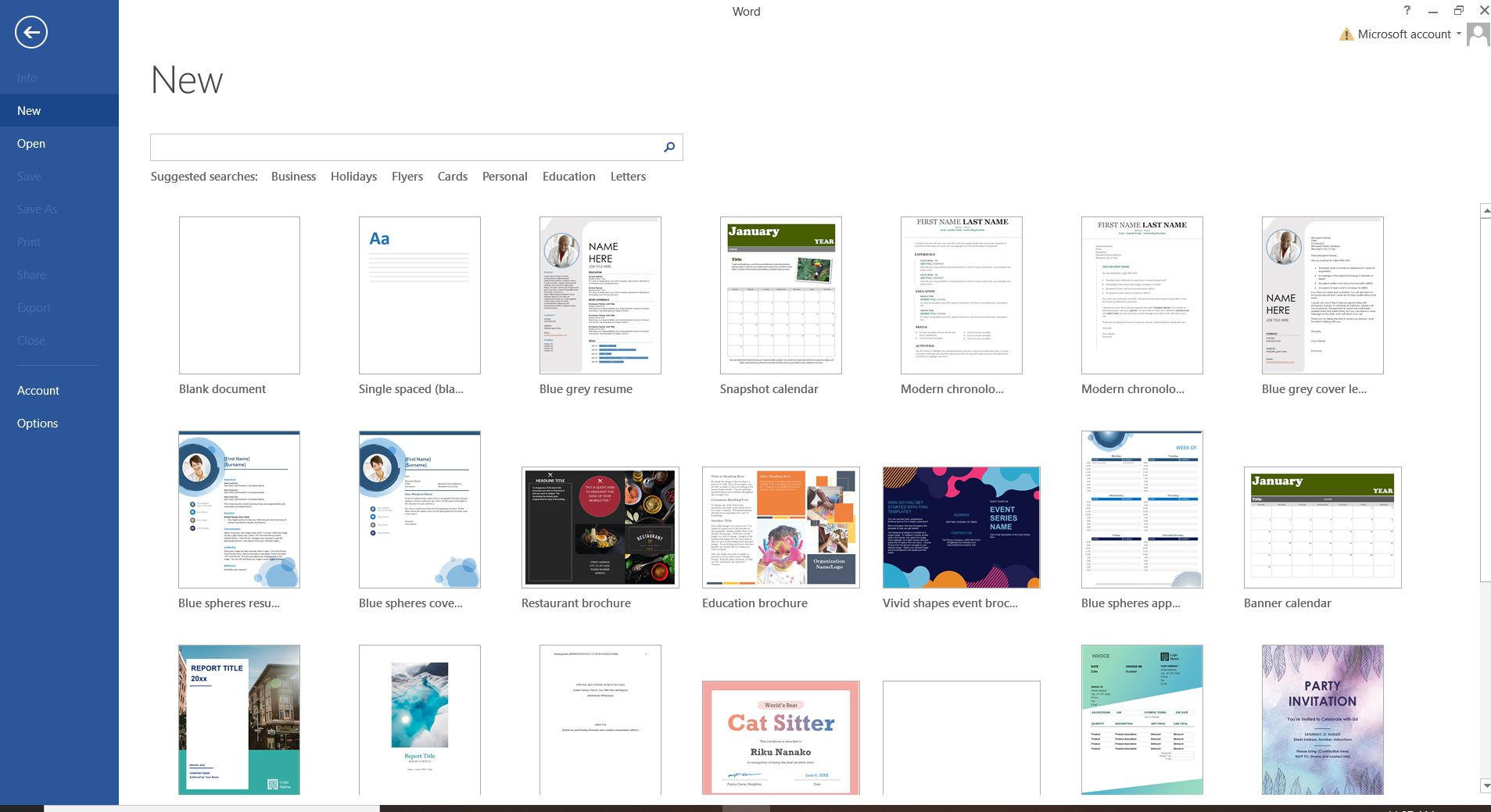1491x812 pixels.
Task: Click the "Blue grey resume" caption text
Action: click(x=586, y=389)
